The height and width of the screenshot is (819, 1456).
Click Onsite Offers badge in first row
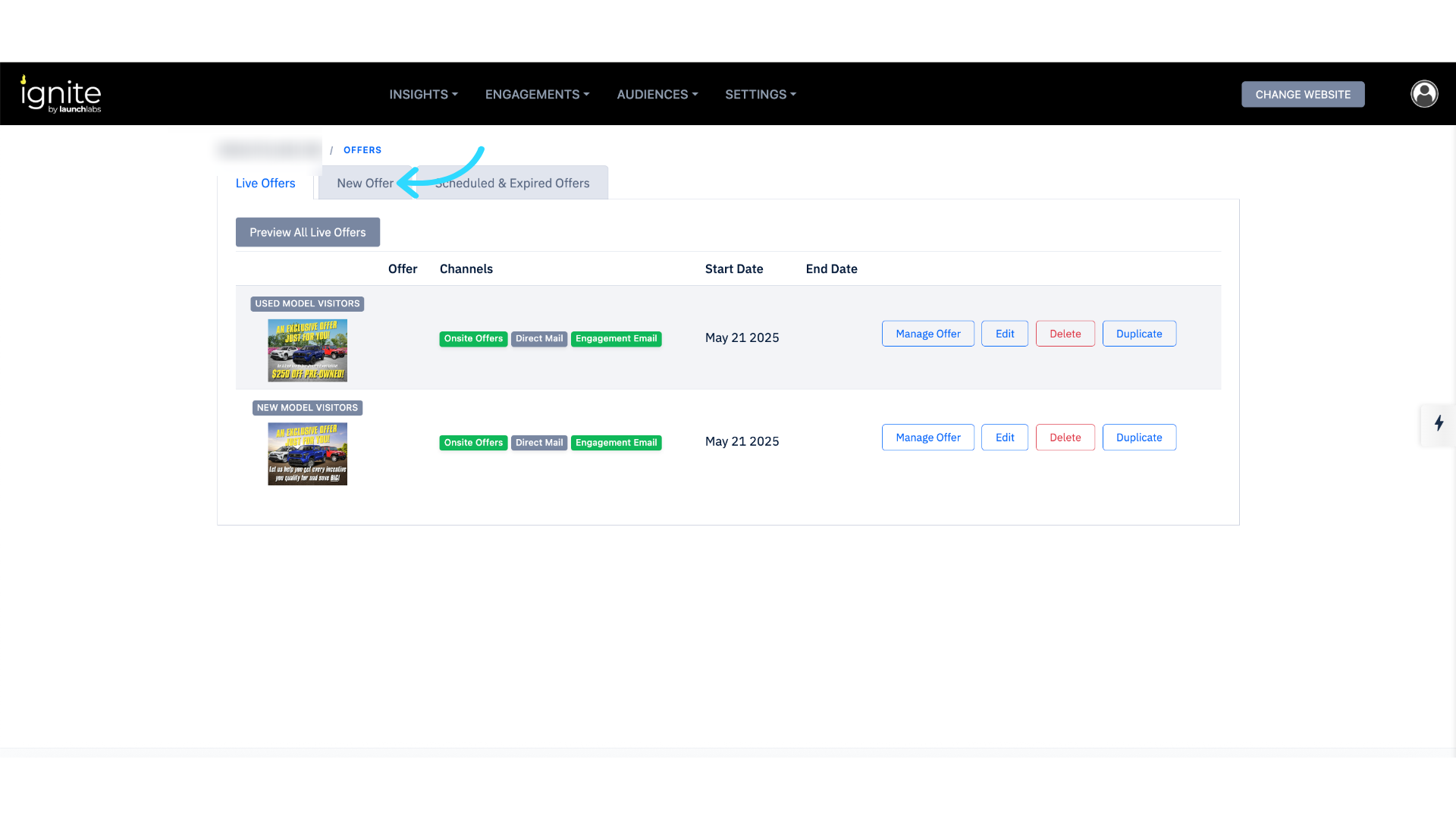(x=473, y=339)
